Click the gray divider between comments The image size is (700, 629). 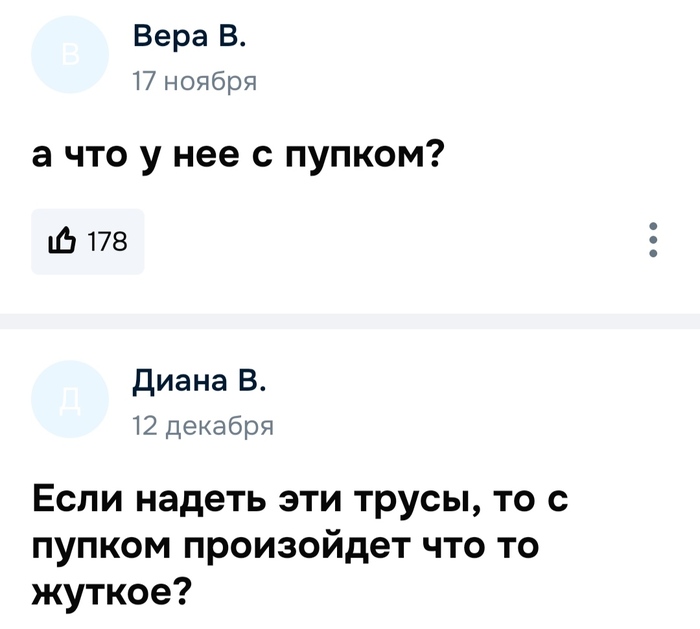(x=350, y=320)
